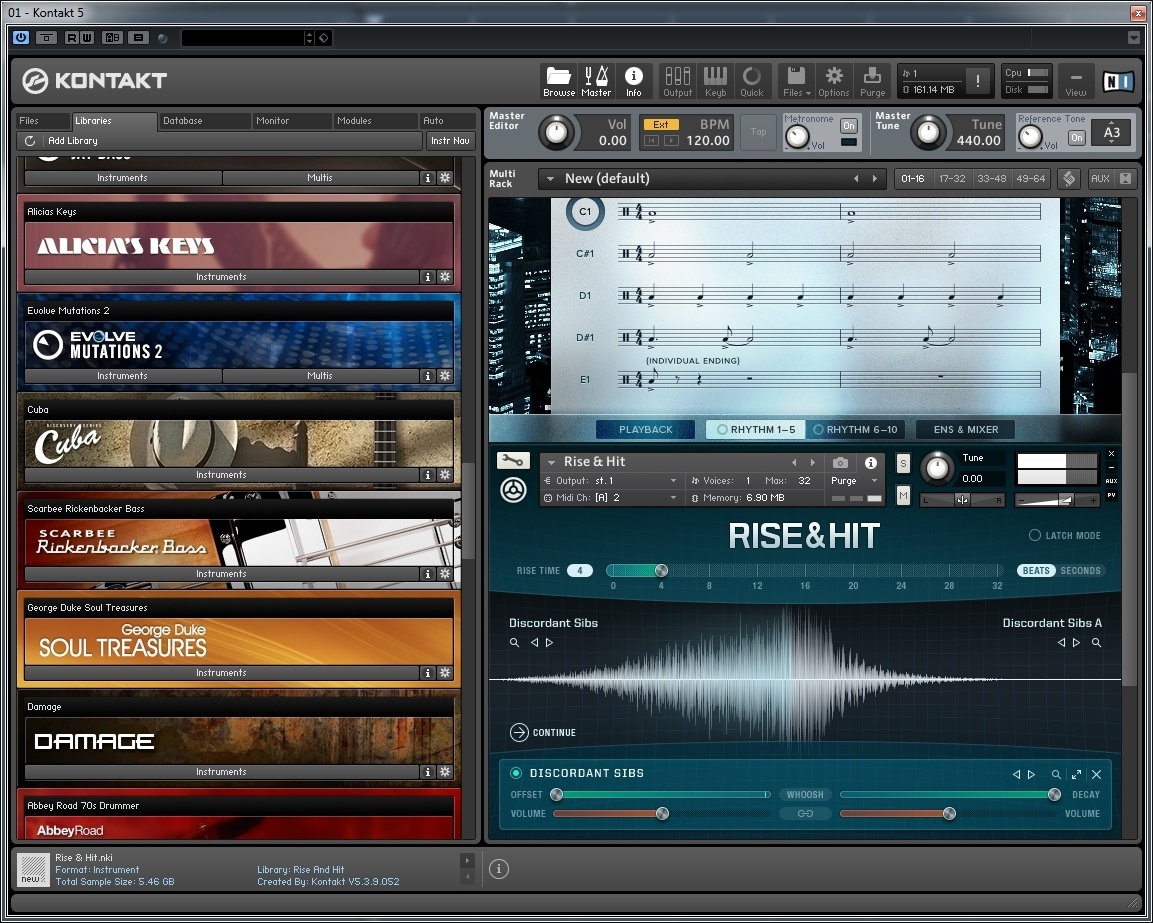Open Cuba library info icon
Viewport: 1153px width, 923px height.
point(428,474)
